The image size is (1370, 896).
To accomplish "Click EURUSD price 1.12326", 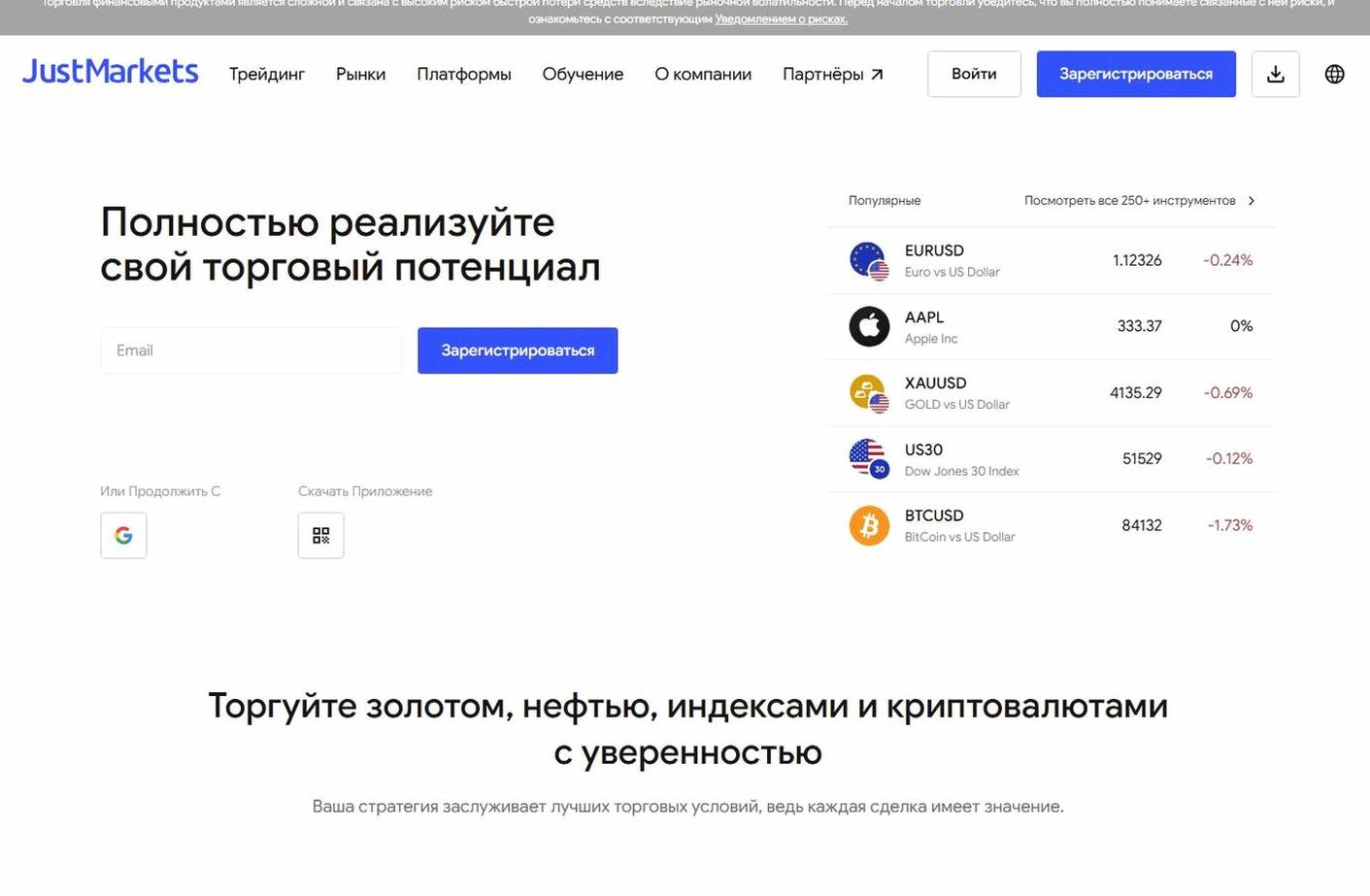I will click(x=1137, y=260).
